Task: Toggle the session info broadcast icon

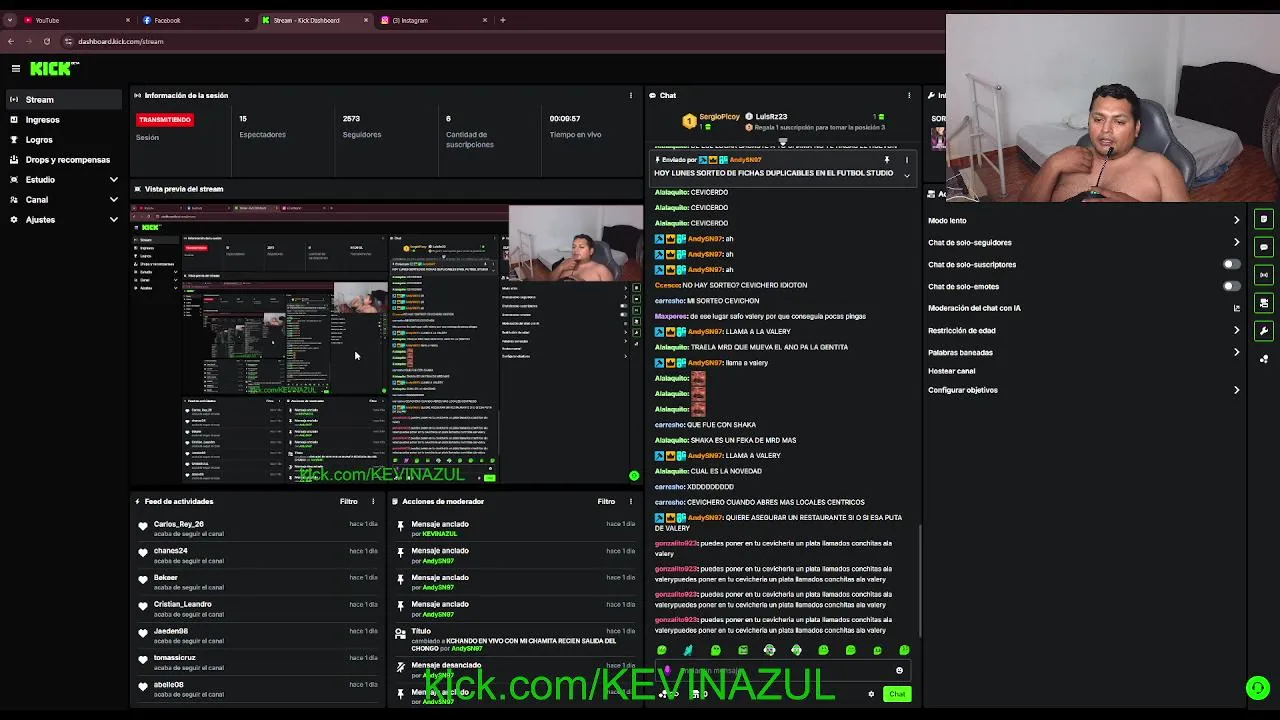Action: pos(1264,275)
